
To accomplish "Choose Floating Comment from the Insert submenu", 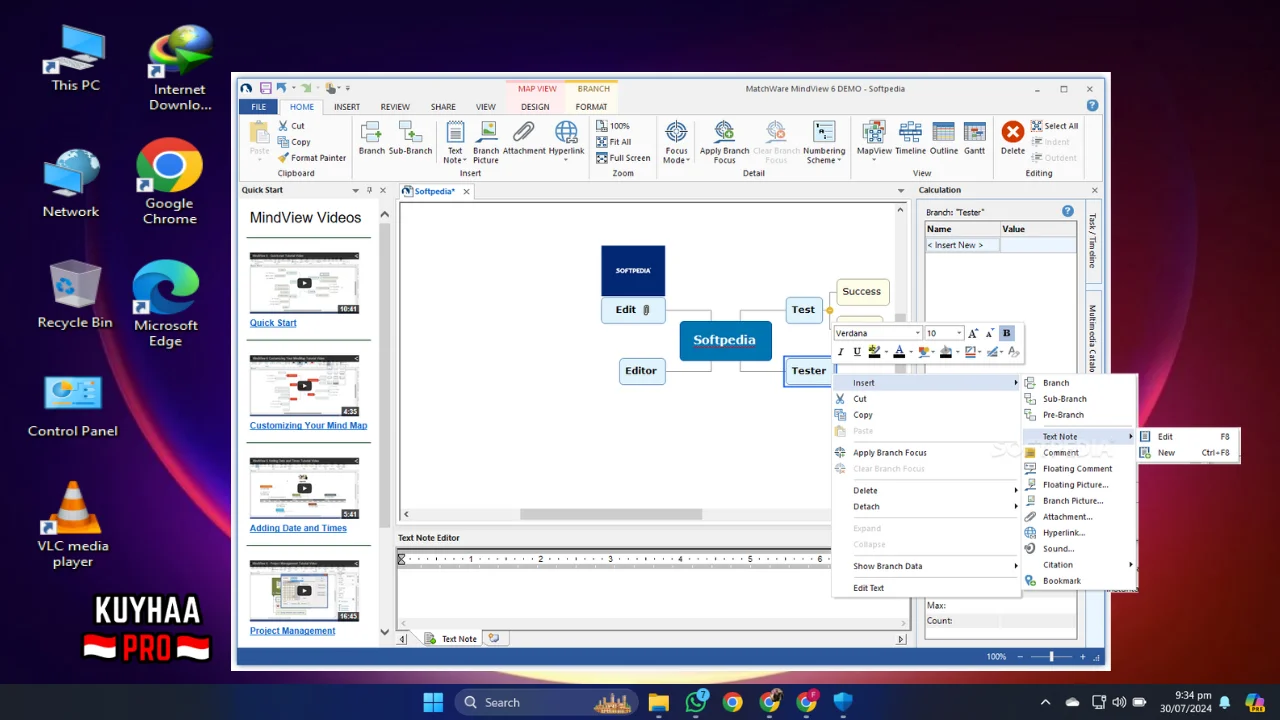I will pyautogui.click(x=1079, y=469).
